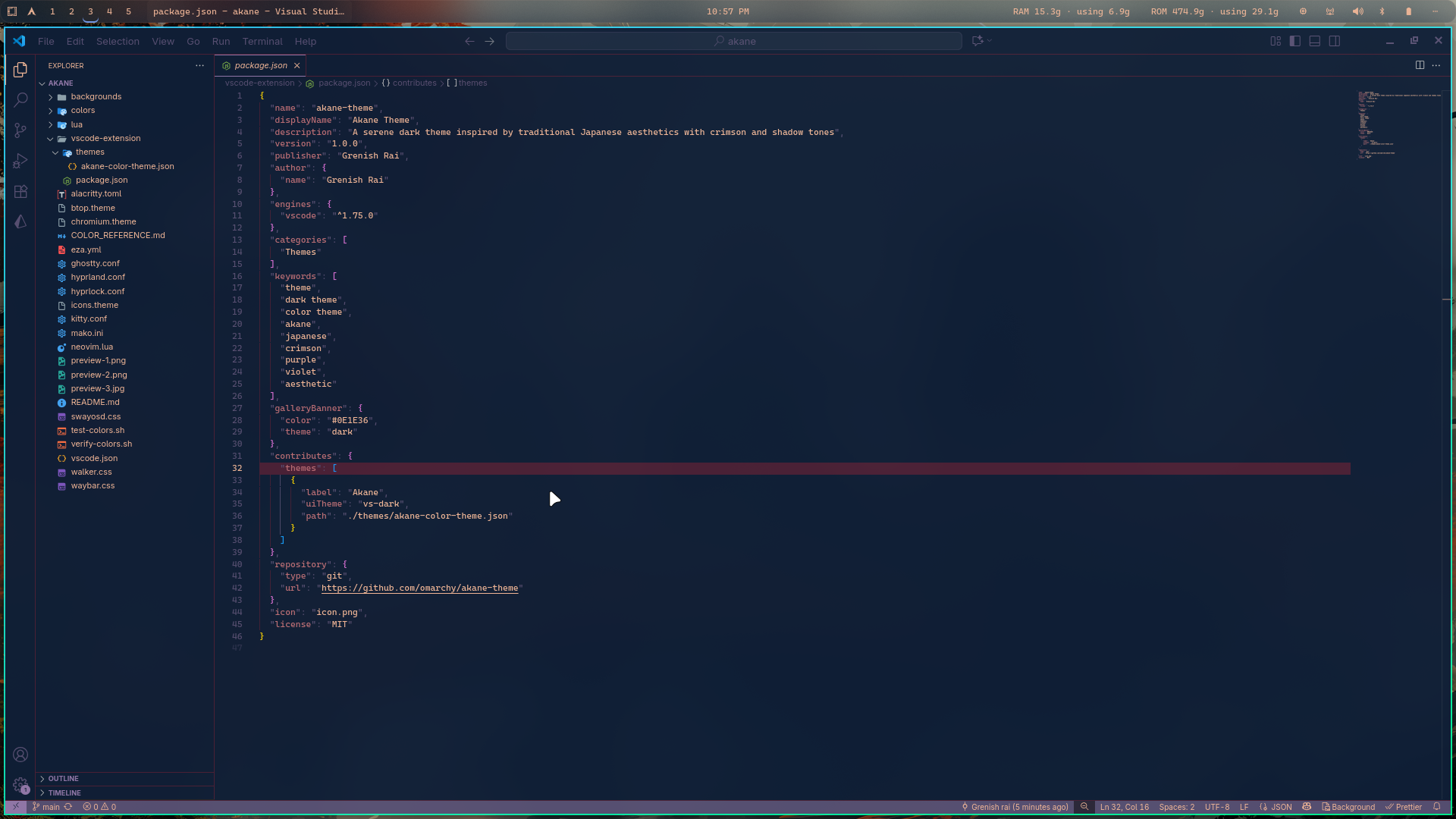Click the split editor right icon
Image resolution: width=1456 pixels, height=819 pixels.
[x=1420, y=65]
